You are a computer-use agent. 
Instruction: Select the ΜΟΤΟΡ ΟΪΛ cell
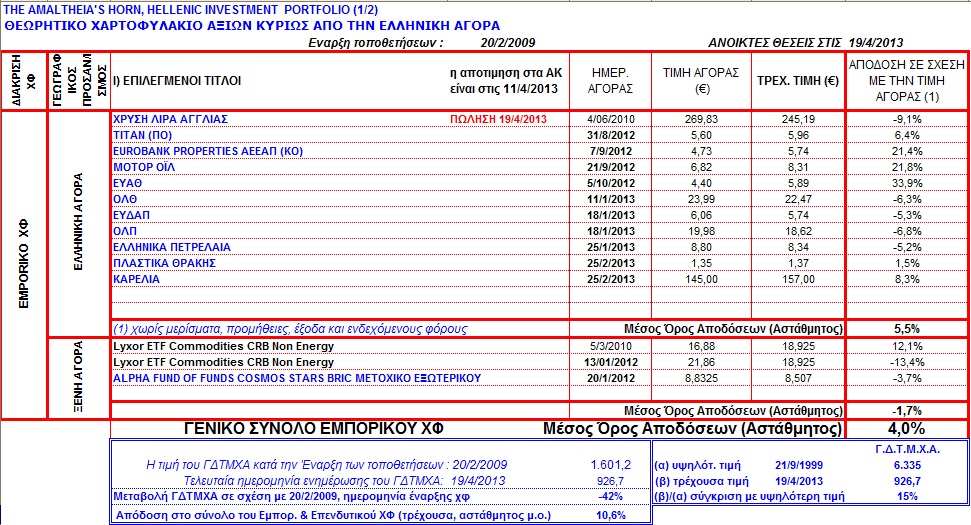point(144,167)
